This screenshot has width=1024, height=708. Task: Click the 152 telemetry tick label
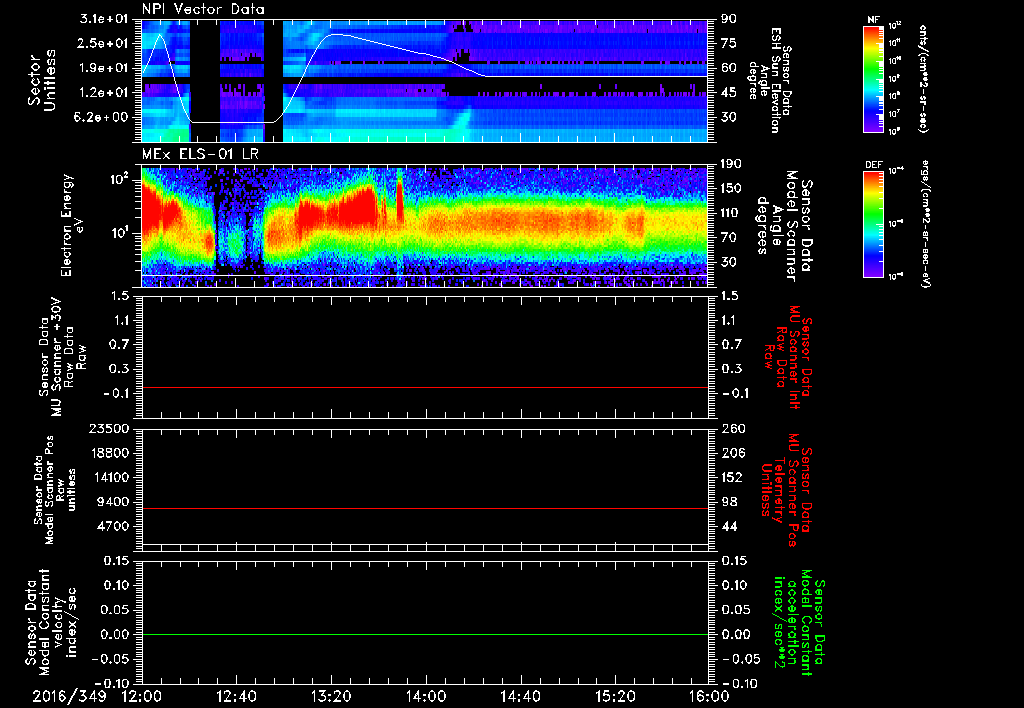point(731,477)
